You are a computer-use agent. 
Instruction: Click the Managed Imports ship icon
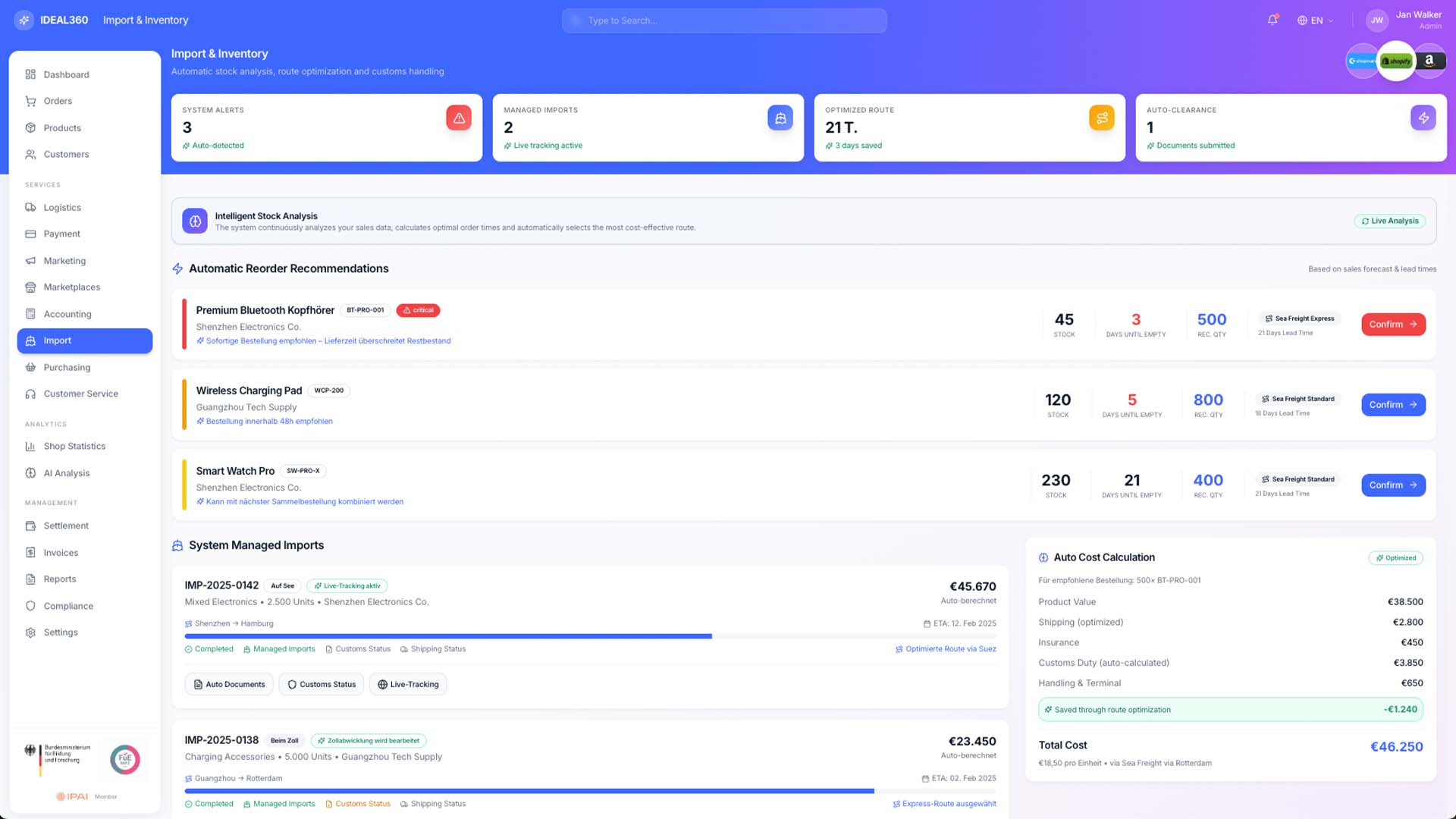pos(780,118)
